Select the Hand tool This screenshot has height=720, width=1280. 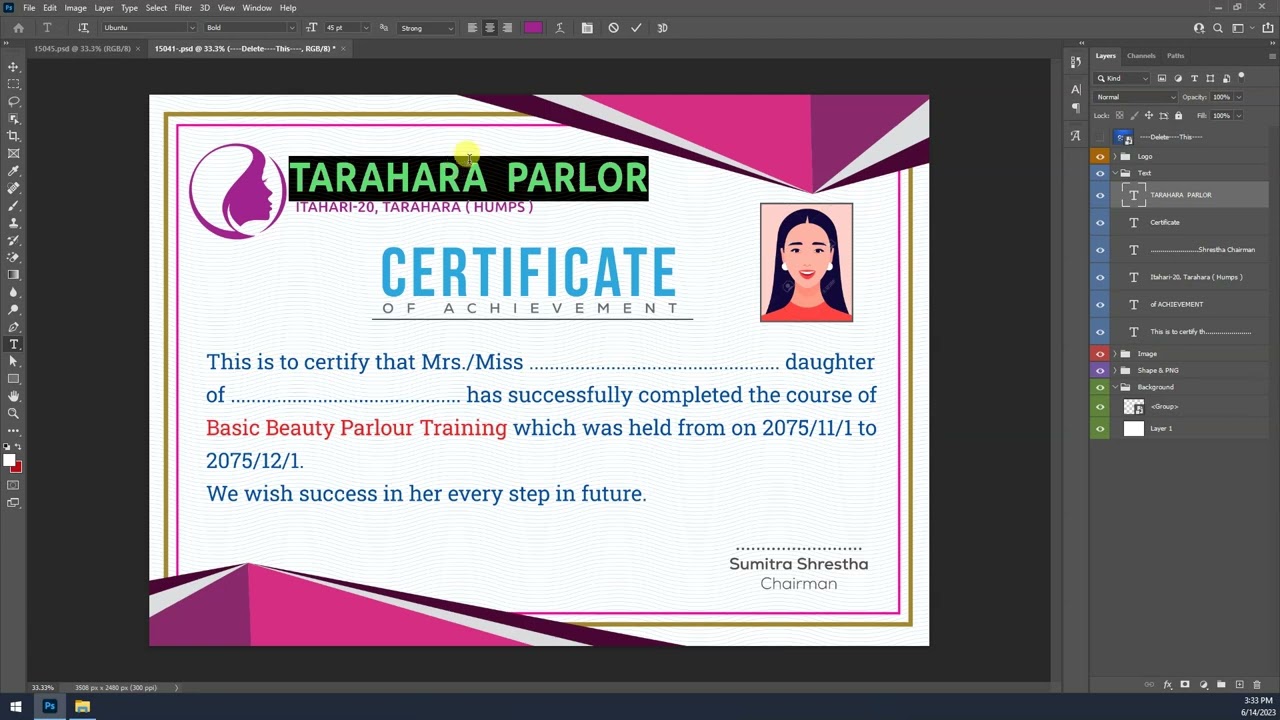click(13, 396)
